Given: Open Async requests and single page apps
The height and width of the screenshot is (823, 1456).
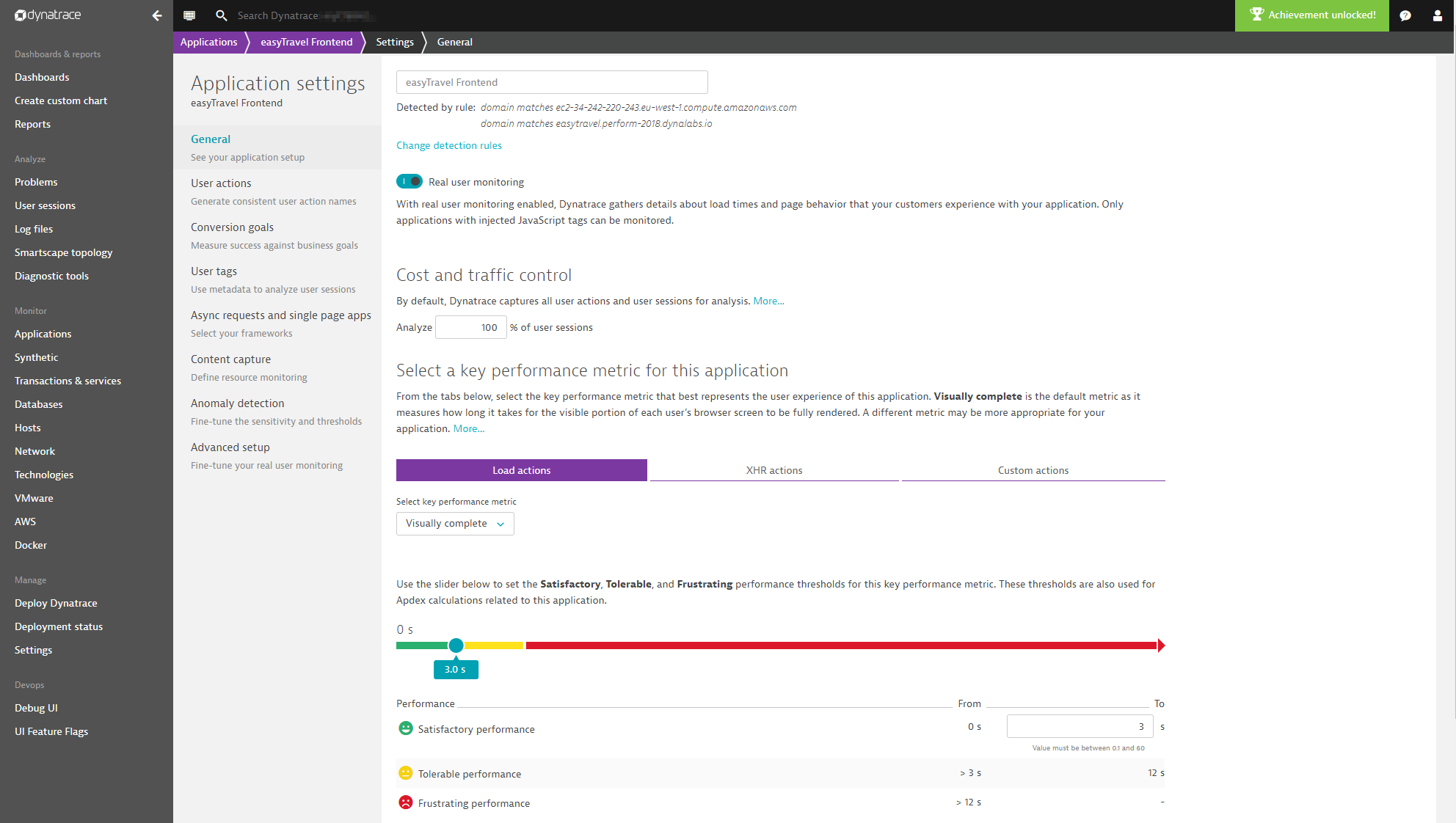Looking at the screenshot, I should pyautogui.click(x=277, y=323).
